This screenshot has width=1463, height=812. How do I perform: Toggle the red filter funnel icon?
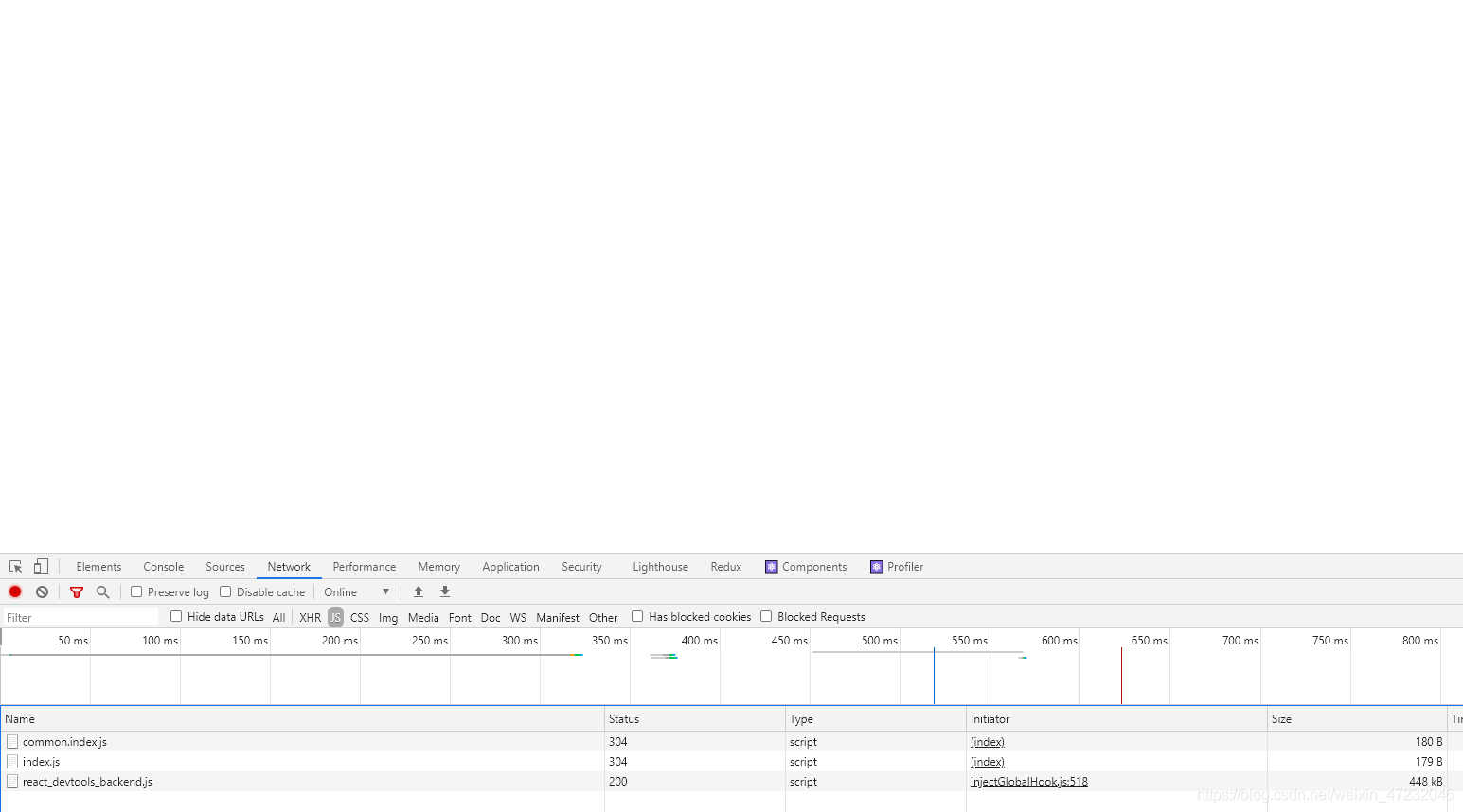point(77,592)
